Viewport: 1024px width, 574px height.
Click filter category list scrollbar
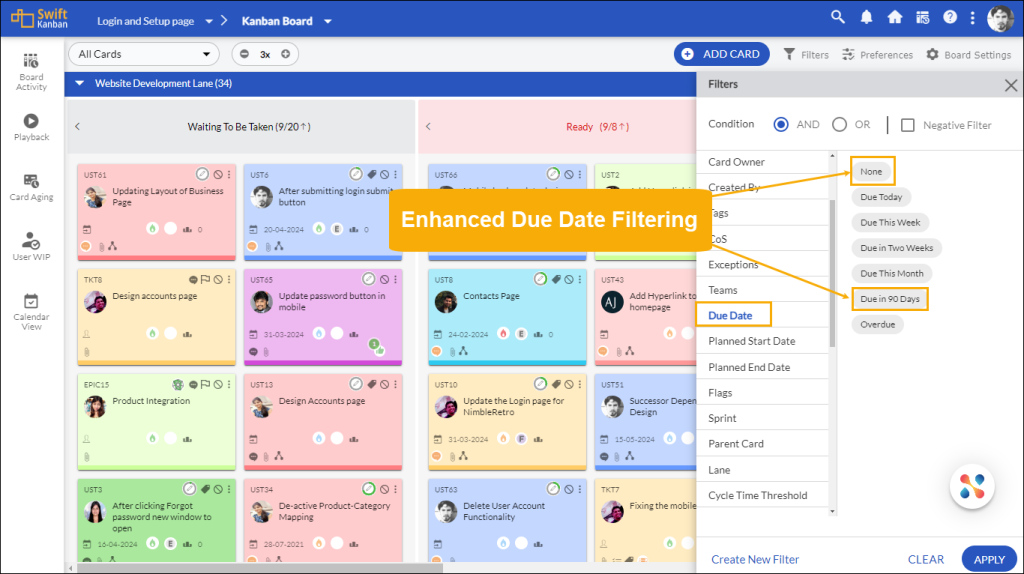click(x=832, y=273)
